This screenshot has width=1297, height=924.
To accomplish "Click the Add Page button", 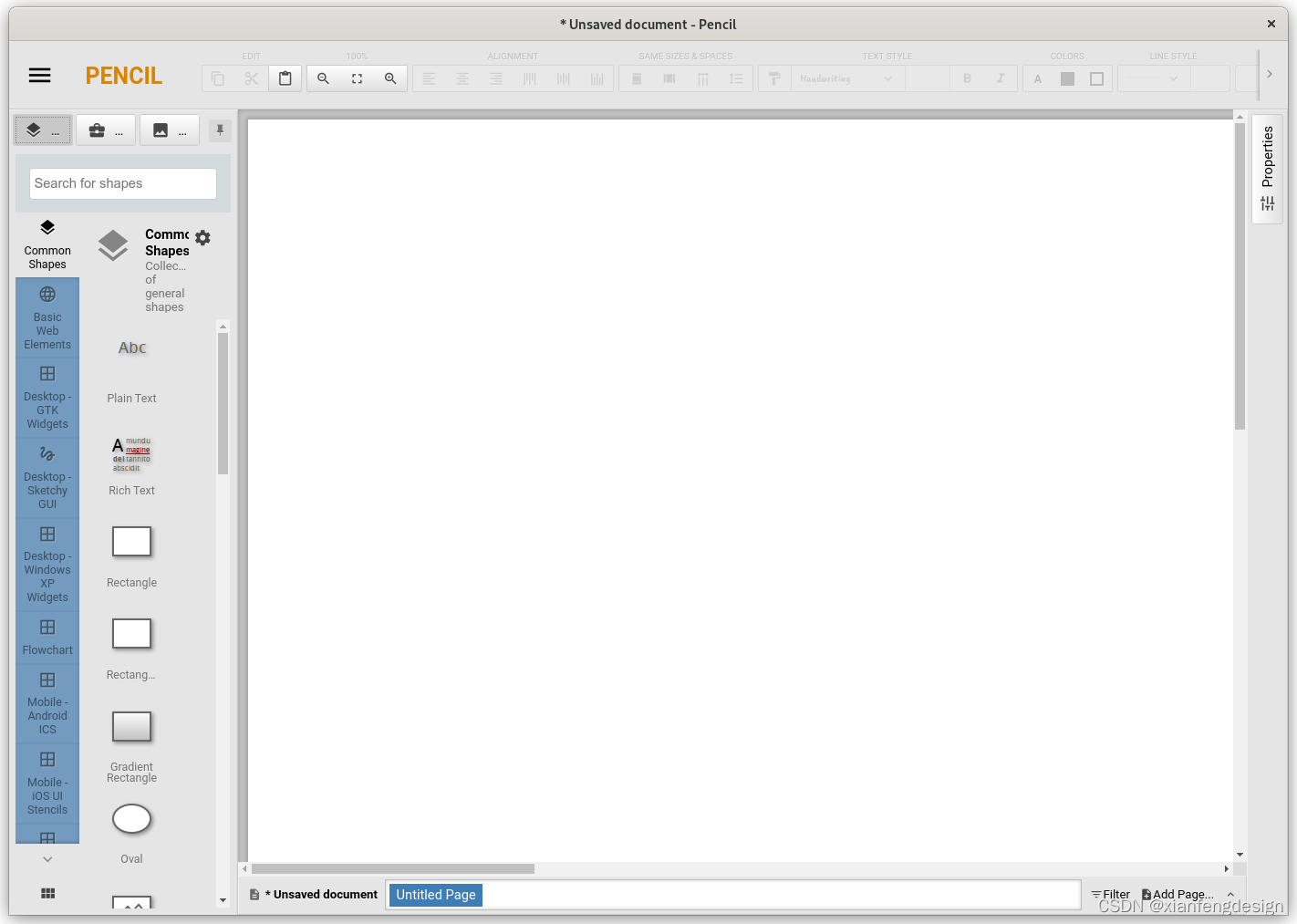I will [1178, 895].
